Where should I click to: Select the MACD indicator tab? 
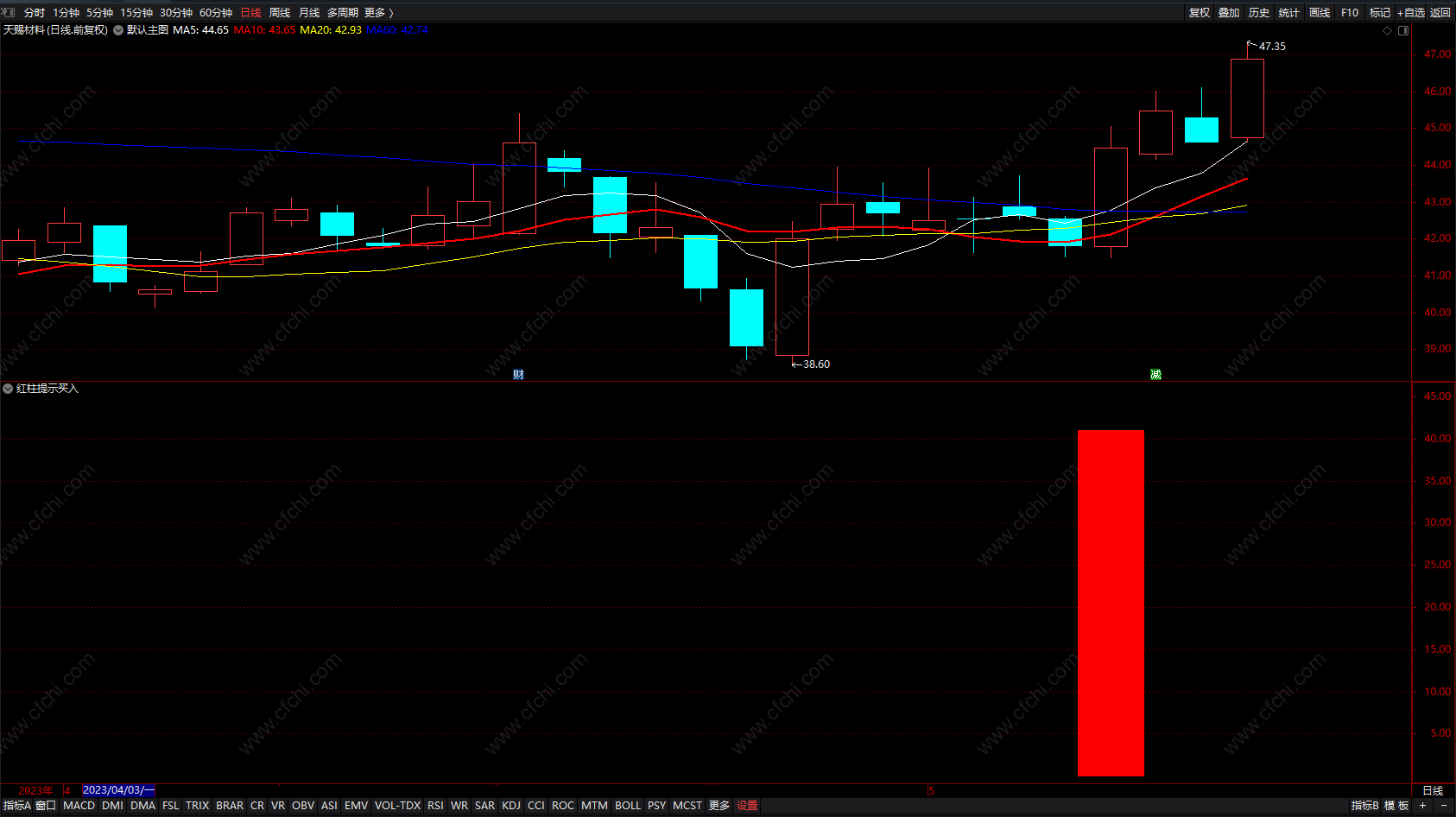pyautogui.click(x=79, y=806)
